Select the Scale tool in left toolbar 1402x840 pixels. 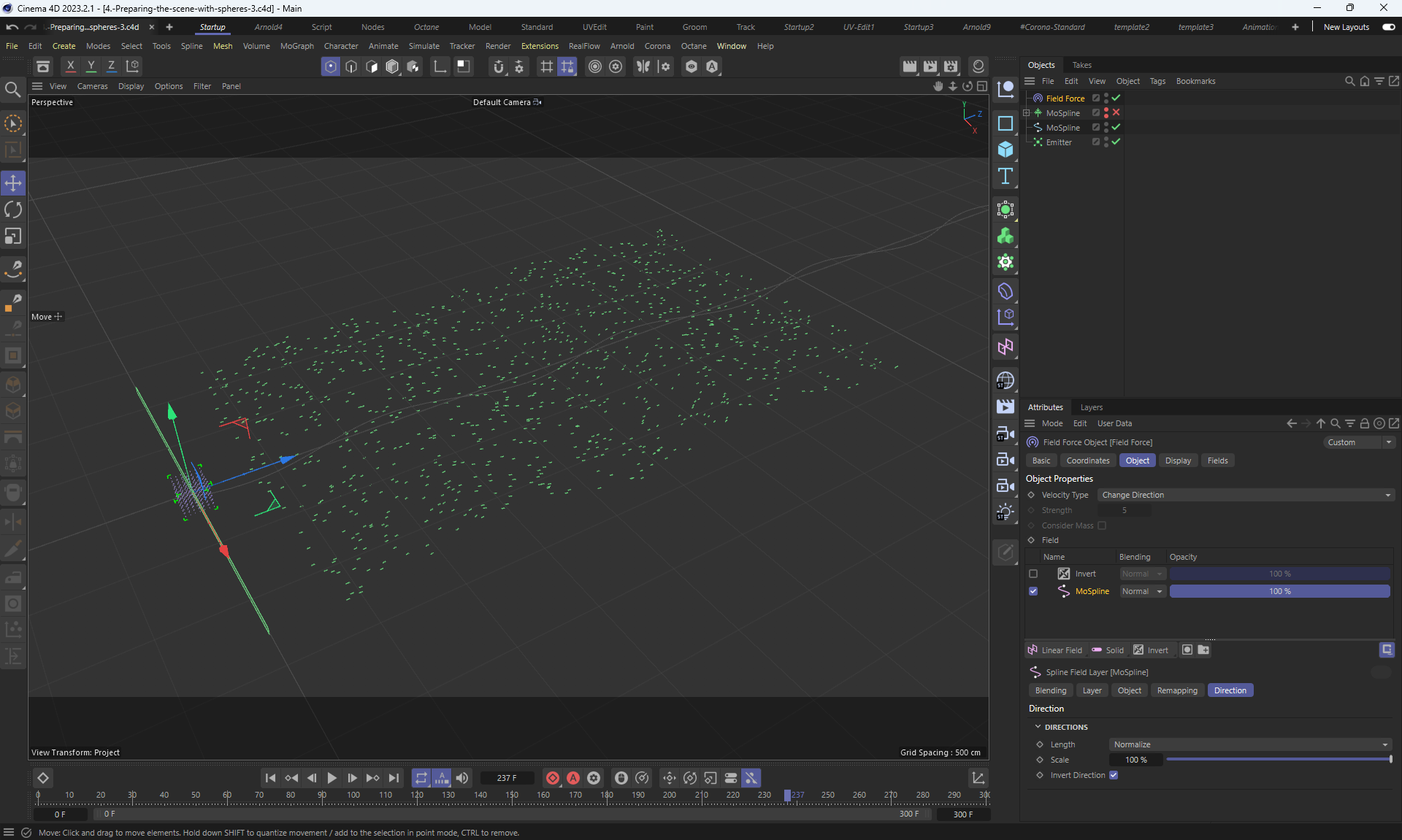pos(13,236)
